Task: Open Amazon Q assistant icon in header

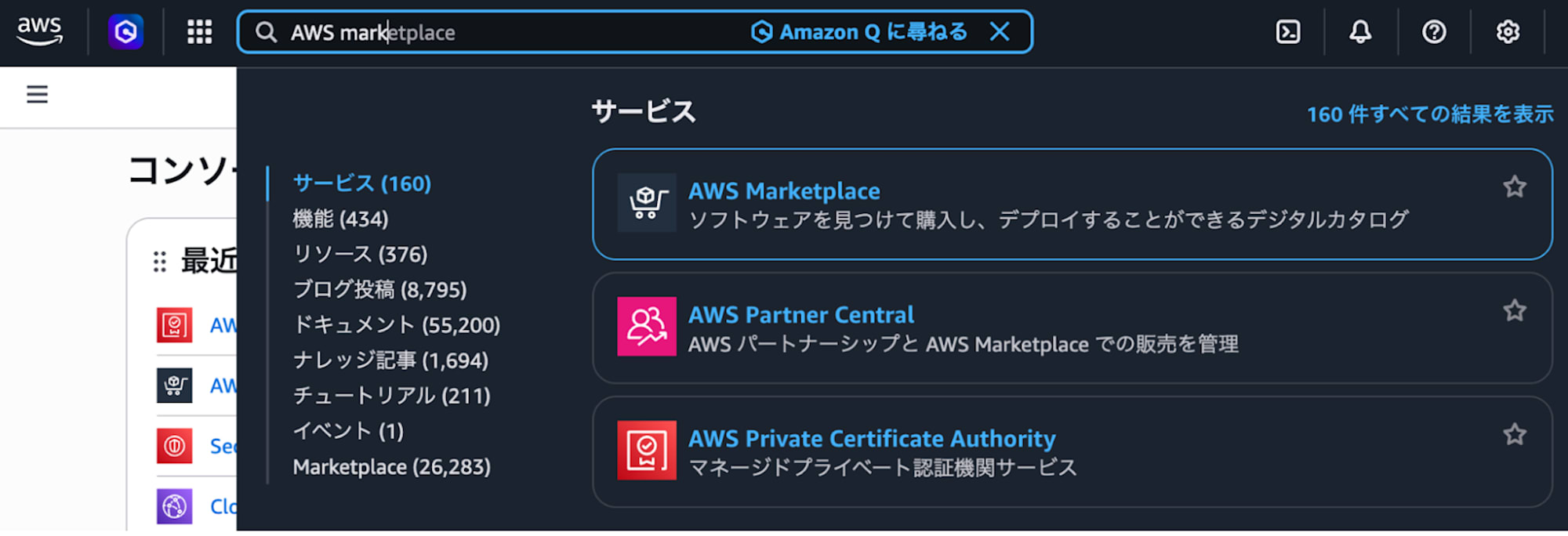Action: 125,32
